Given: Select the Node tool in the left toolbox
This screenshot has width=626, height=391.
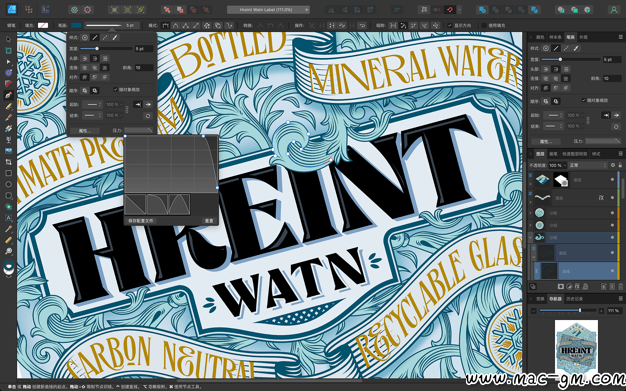Looking at the screenshot, I should 8,62.
